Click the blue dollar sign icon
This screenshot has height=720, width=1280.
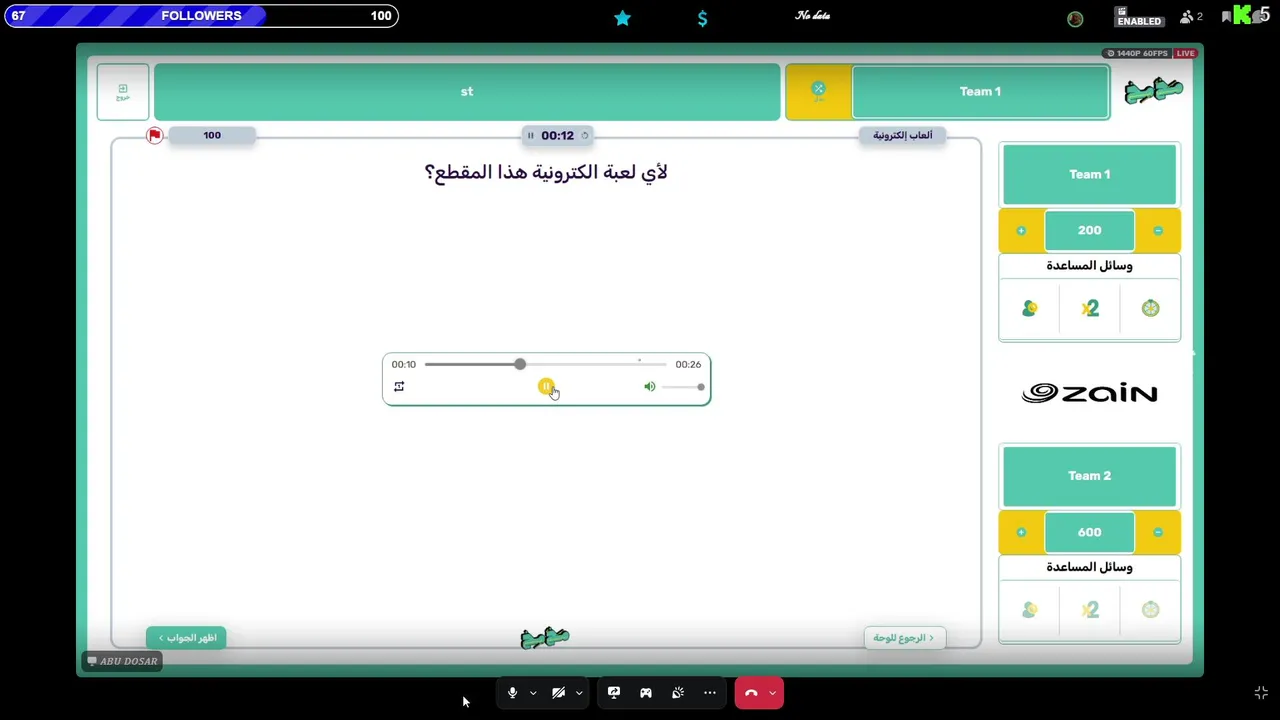point(702,18)
